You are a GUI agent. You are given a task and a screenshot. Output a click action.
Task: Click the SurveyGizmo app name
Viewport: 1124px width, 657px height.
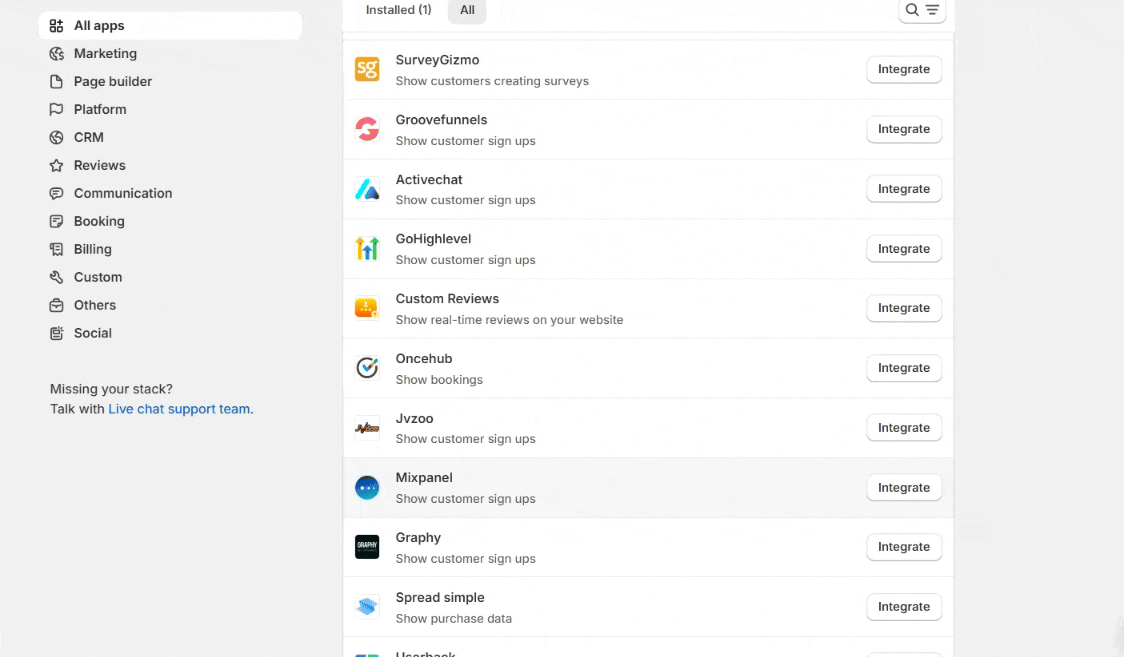click(437, 60)
